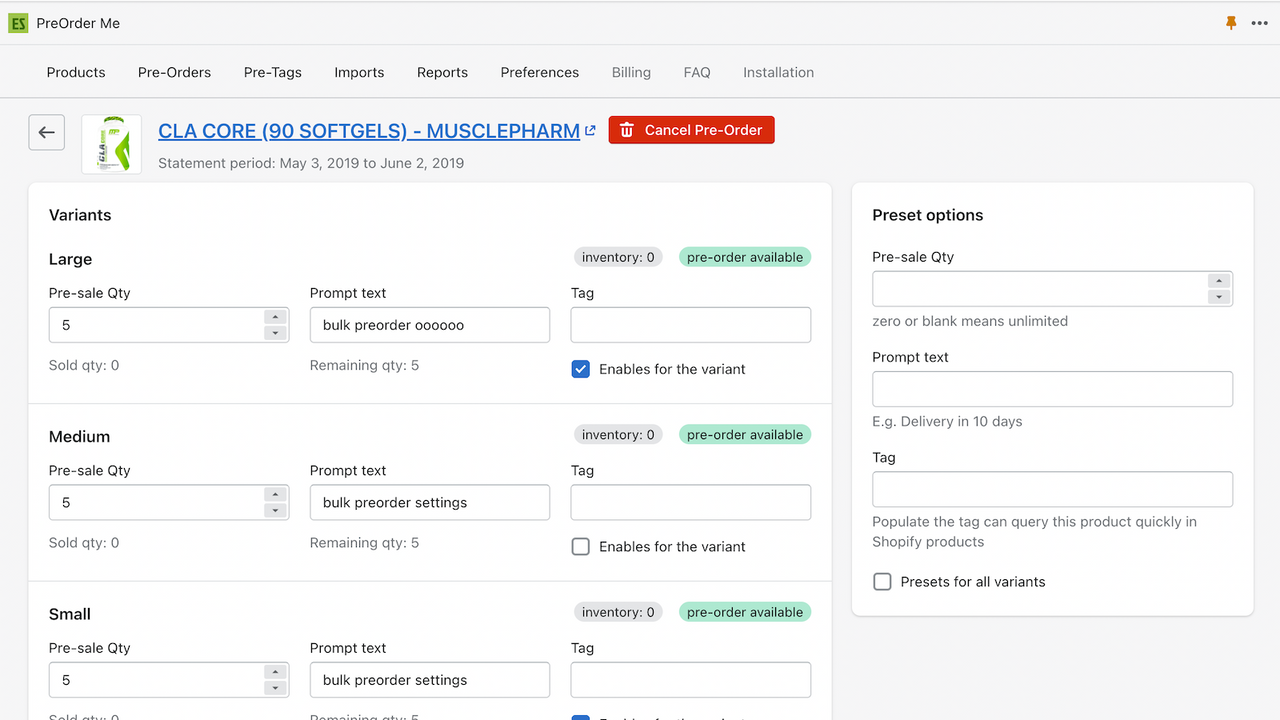Image resolution: width=1280 pixels, height=720 pixels.
Task: Click Preset options Prompt text field
Action: 1053,389
